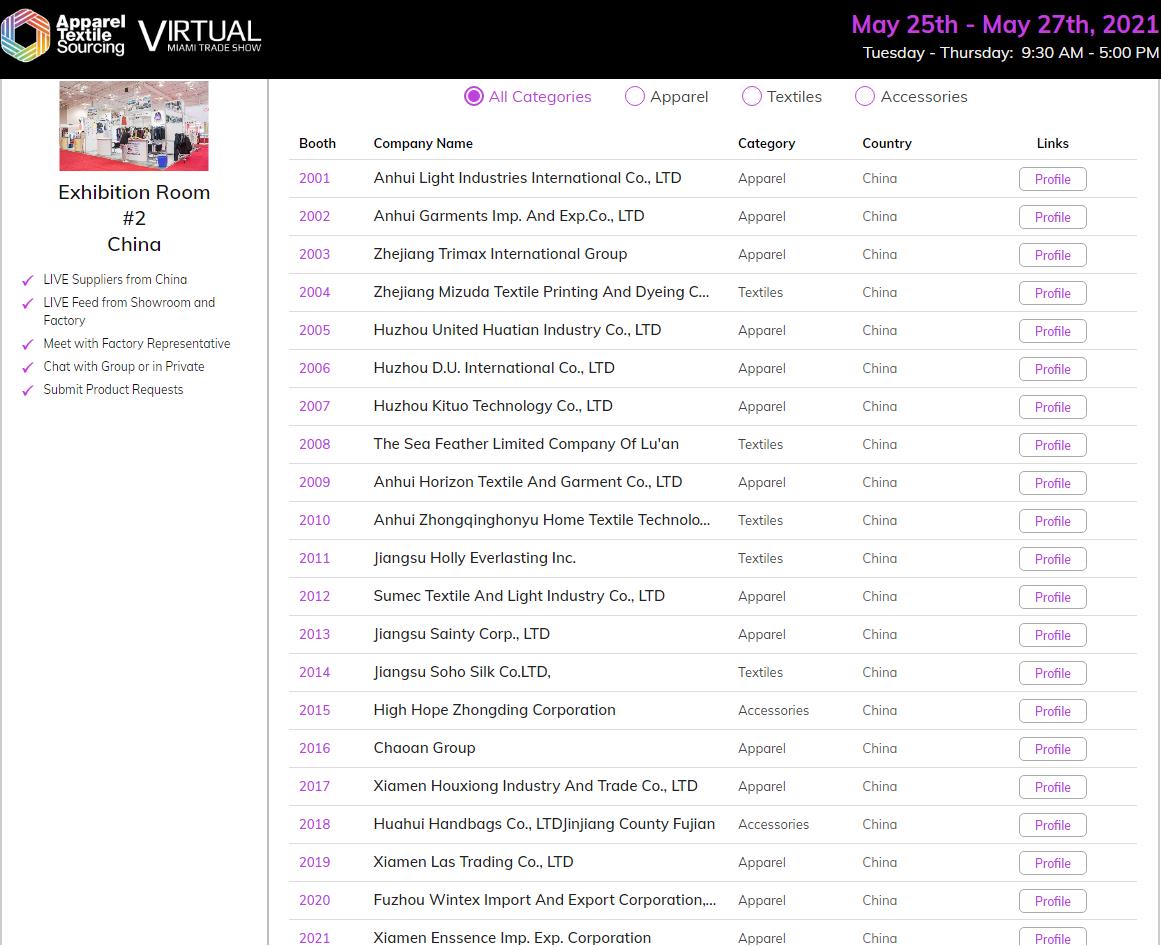Click booth number 2005
The height and width of the screenshot is (947, 1161).
coord(315,330)
